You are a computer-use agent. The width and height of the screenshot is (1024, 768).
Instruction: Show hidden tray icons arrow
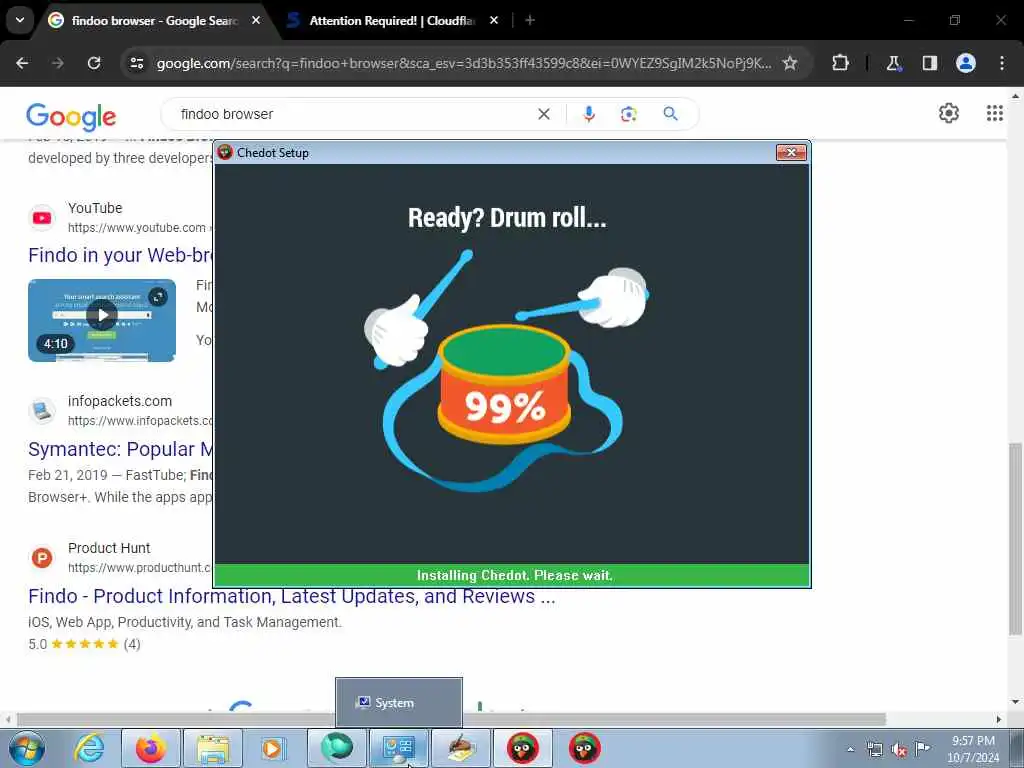(x=850, y=750)
